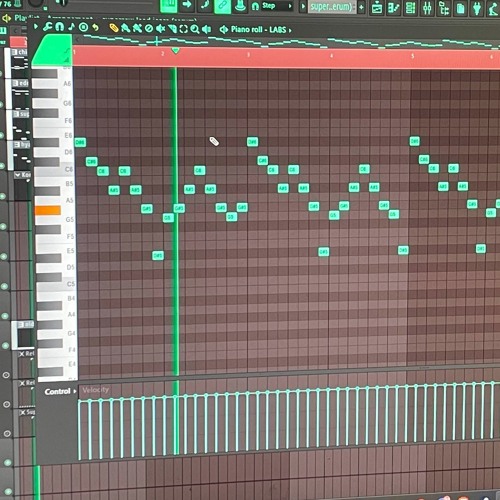Click the Velocity control label
500x500 pixels.
pyautogui.click(x=96, y=390)
